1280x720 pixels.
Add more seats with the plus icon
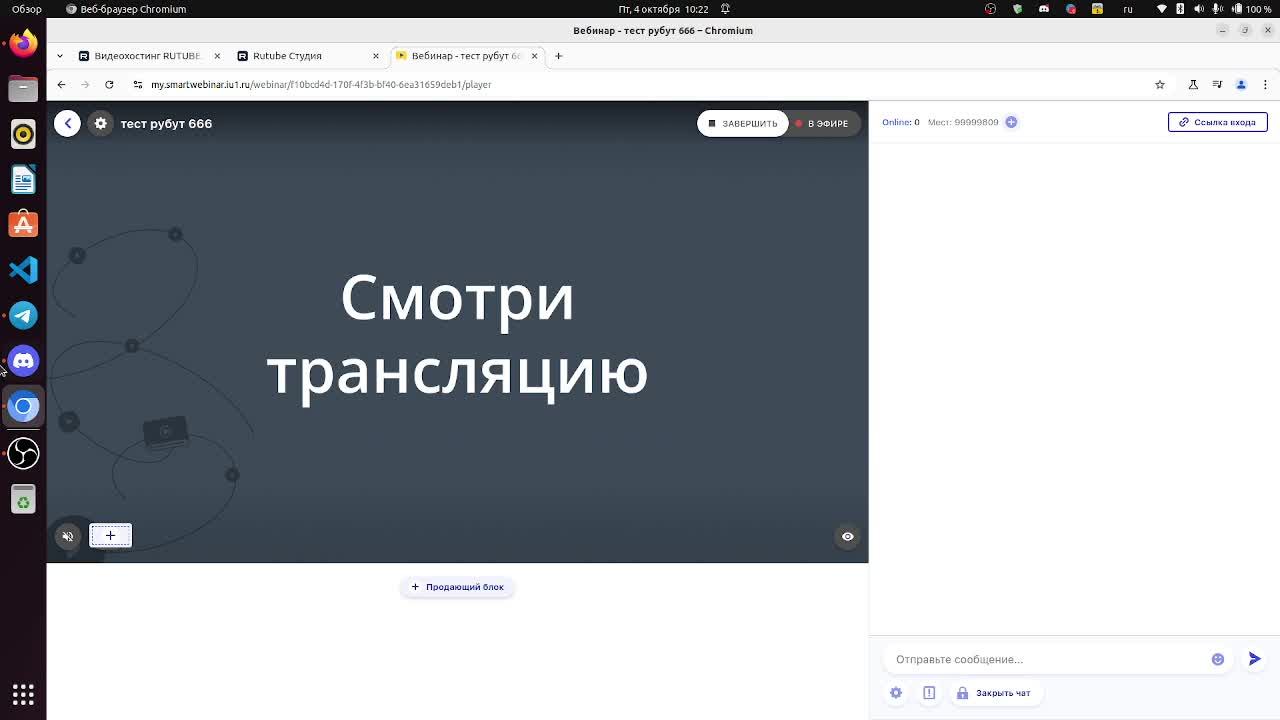pos(1011,122)
